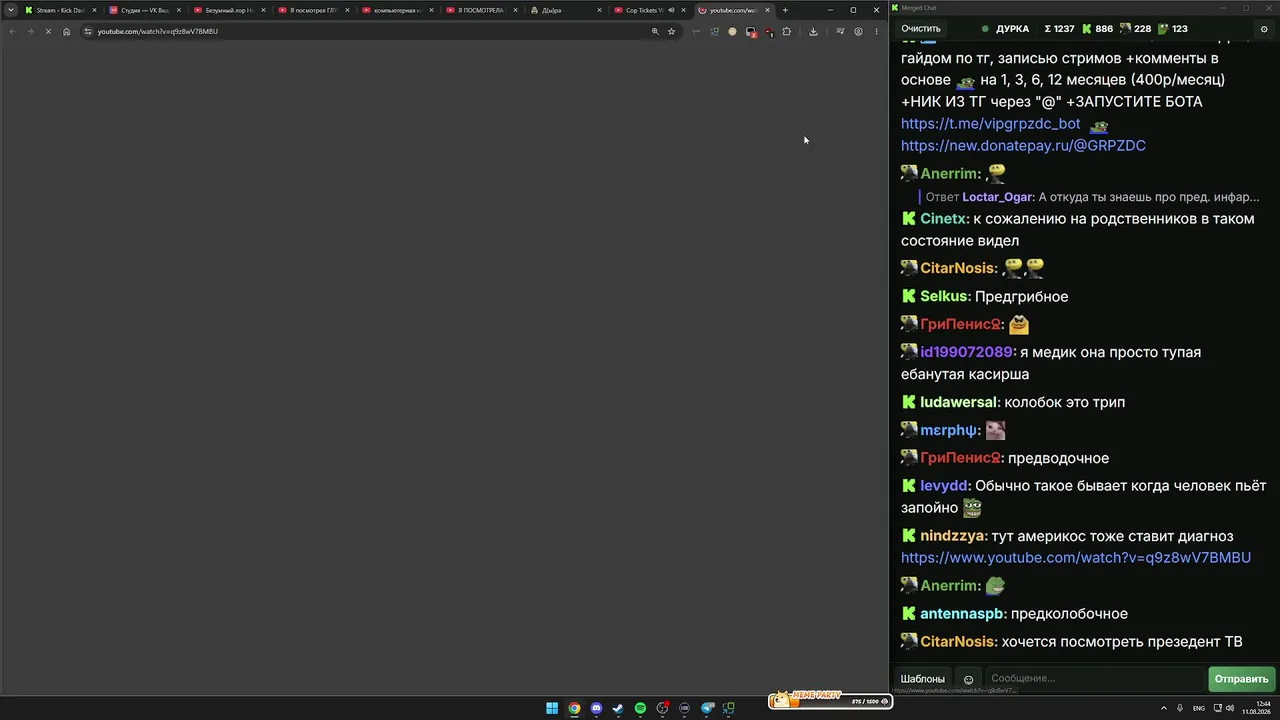Viewport: 1280px width, 720px height.
Task: Open Chrome from the taskbar
Action: click(574, 709)
